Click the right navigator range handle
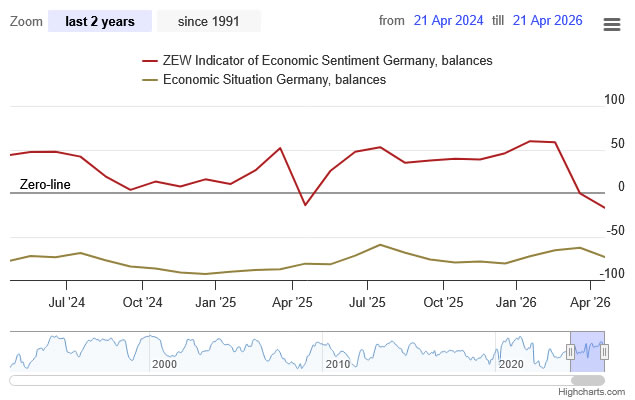This screenshot has width=635, height=400. (604, 351)
